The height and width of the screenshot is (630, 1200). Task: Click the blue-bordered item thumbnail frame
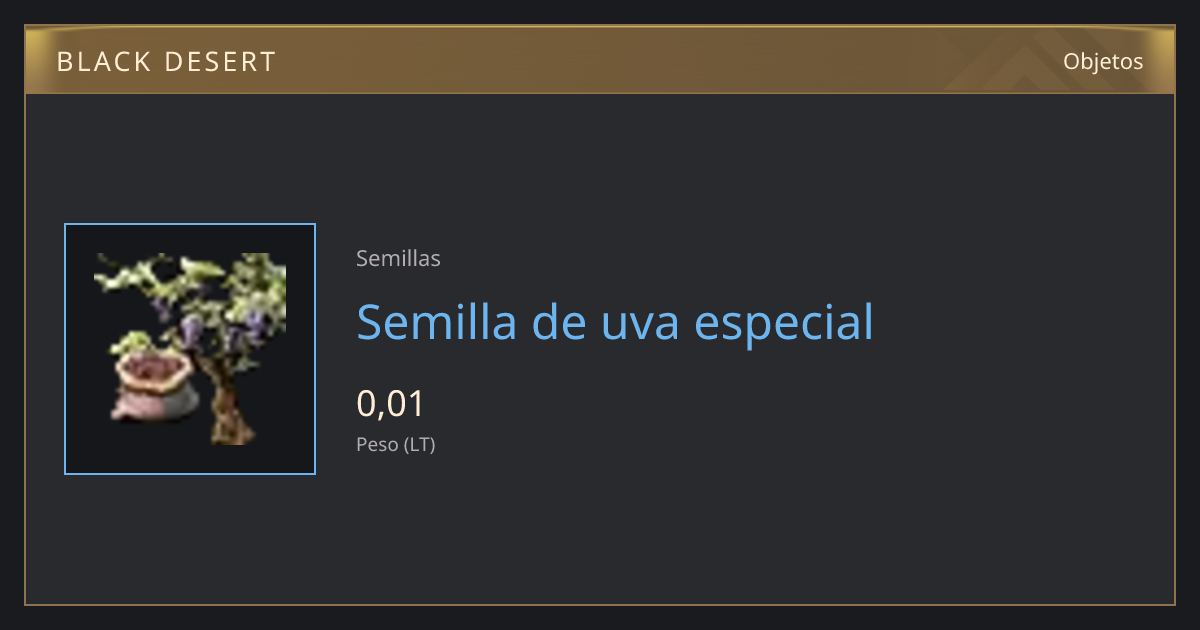pyautogui.click(x=190, y=349)
